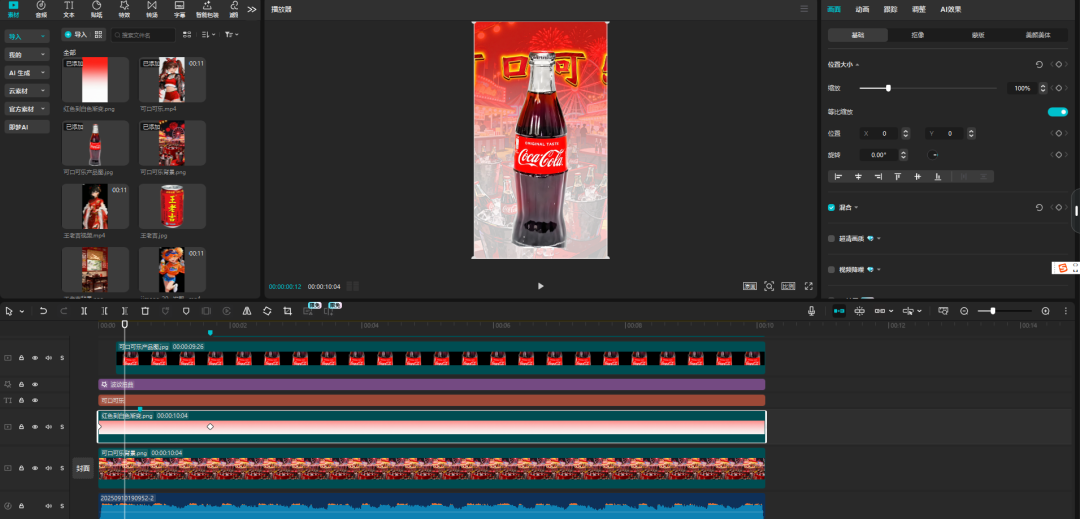Open the 转场 transitions panel

tap(151, 9)
